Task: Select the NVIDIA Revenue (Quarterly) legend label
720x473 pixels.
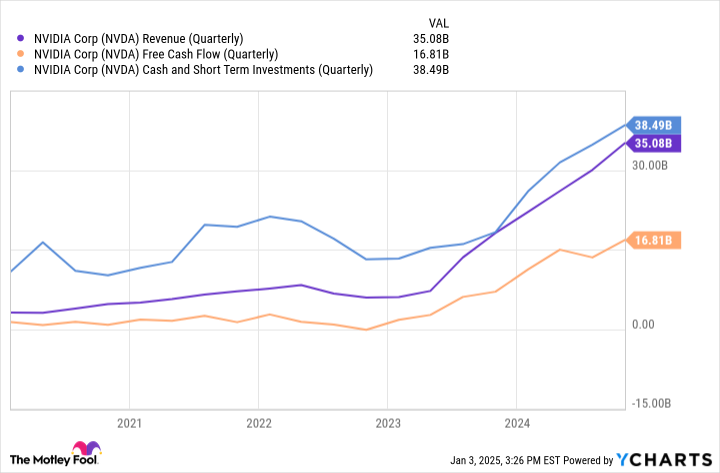Action: click(138, 39)
